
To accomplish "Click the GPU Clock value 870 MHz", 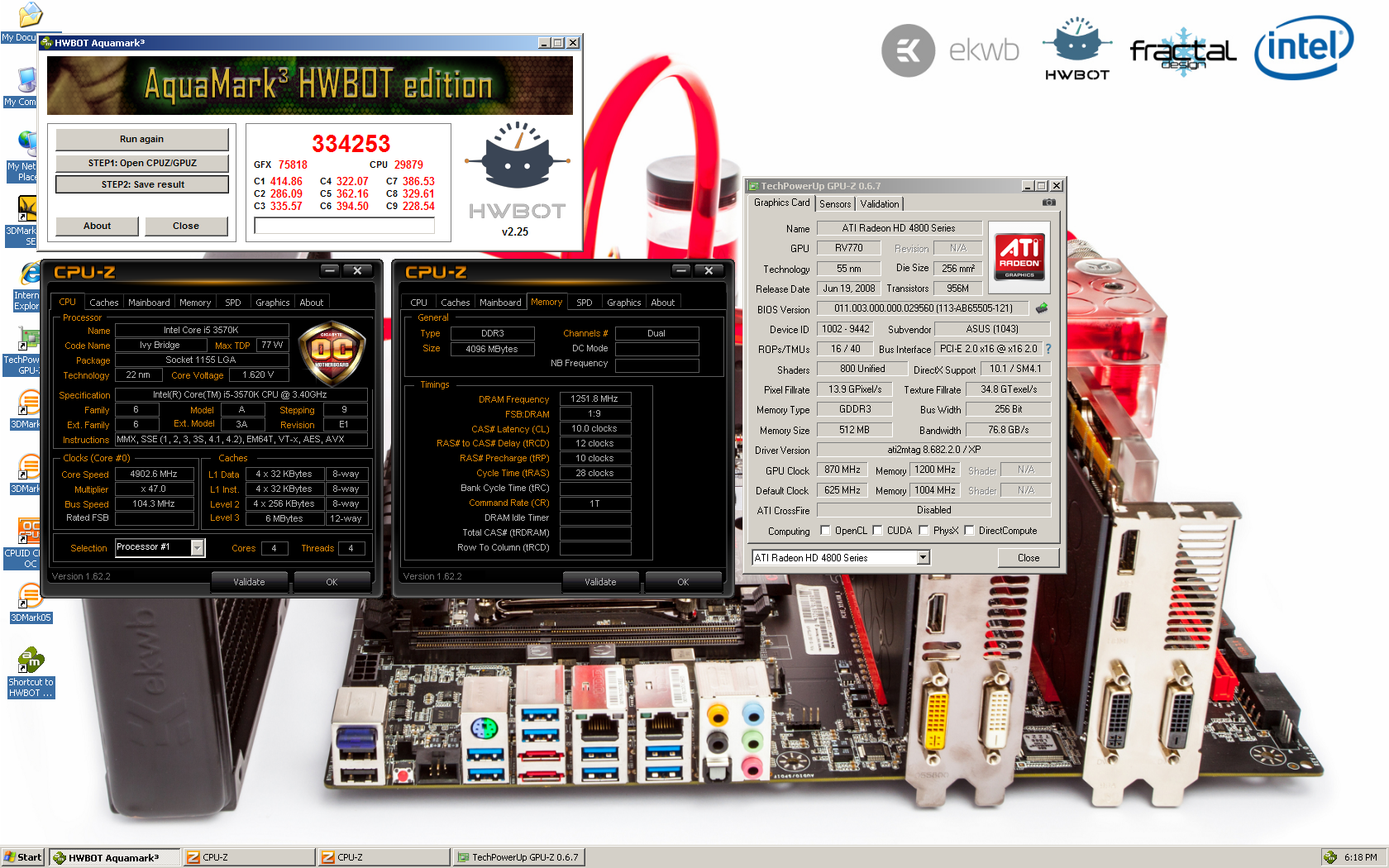I will pyautogui.click(x=842, y=470).
